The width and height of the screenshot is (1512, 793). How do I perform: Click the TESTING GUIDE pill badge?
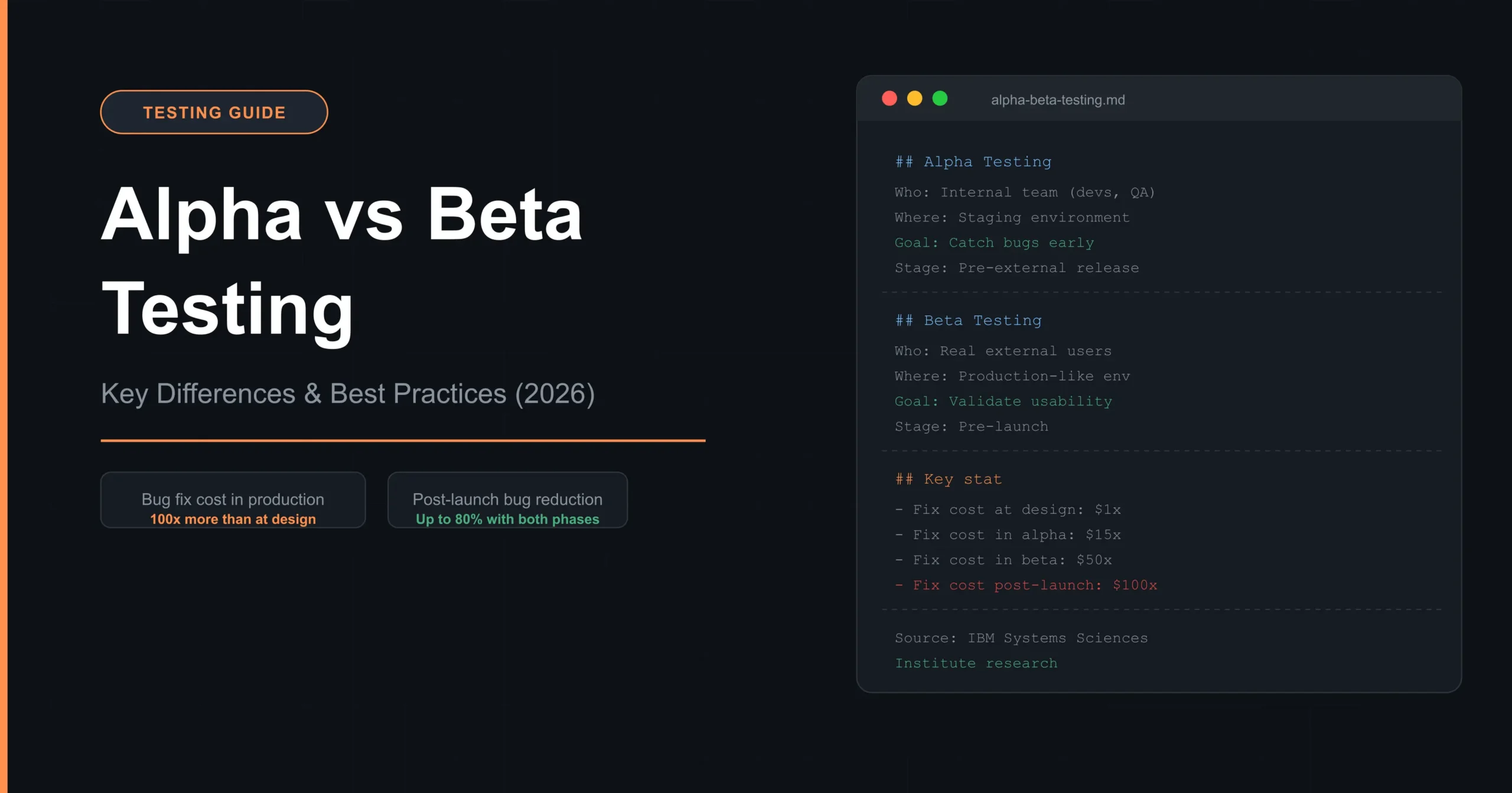(214, 112)
